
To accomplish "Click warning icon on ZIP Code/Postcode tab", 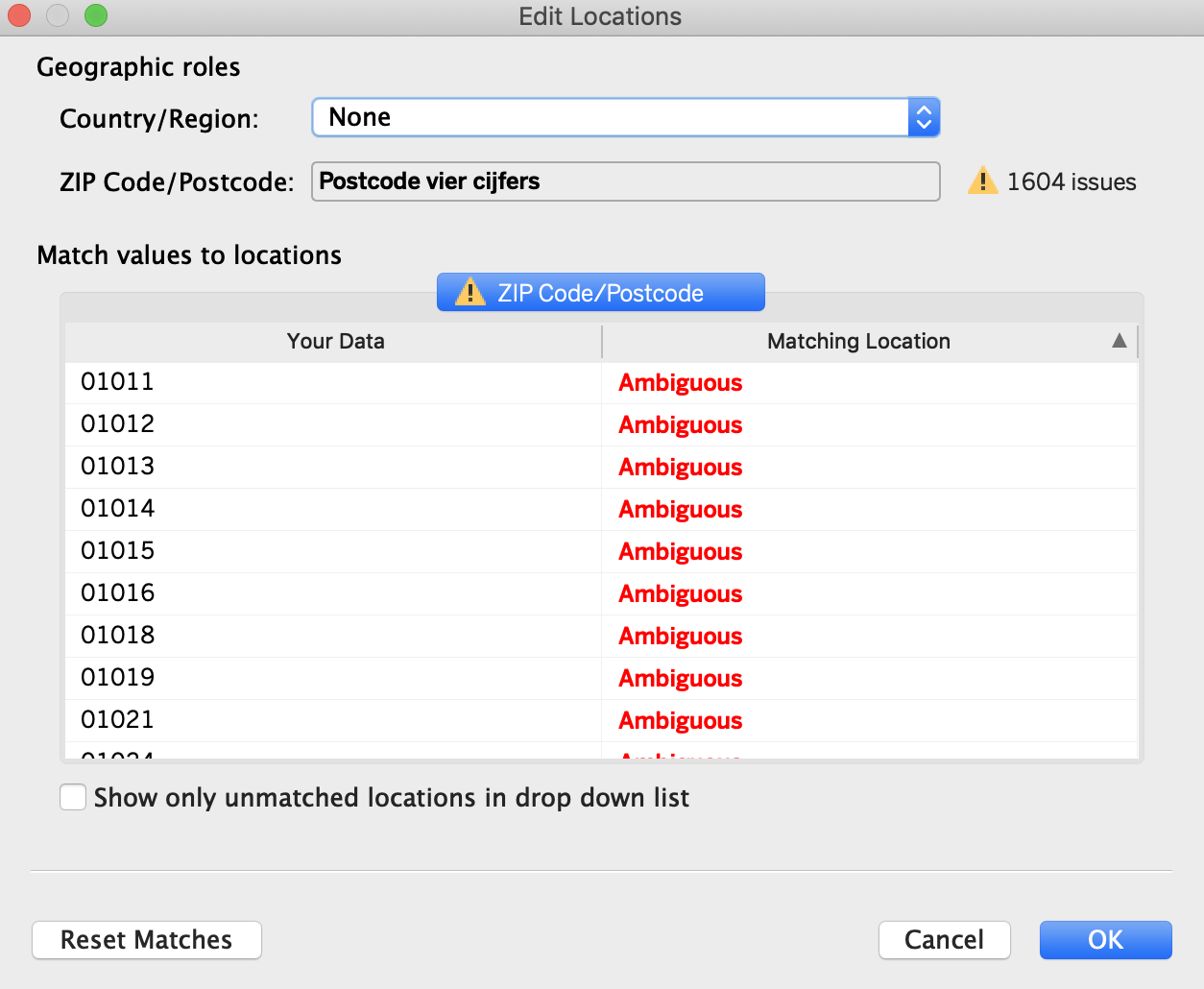I will point(470,292).
